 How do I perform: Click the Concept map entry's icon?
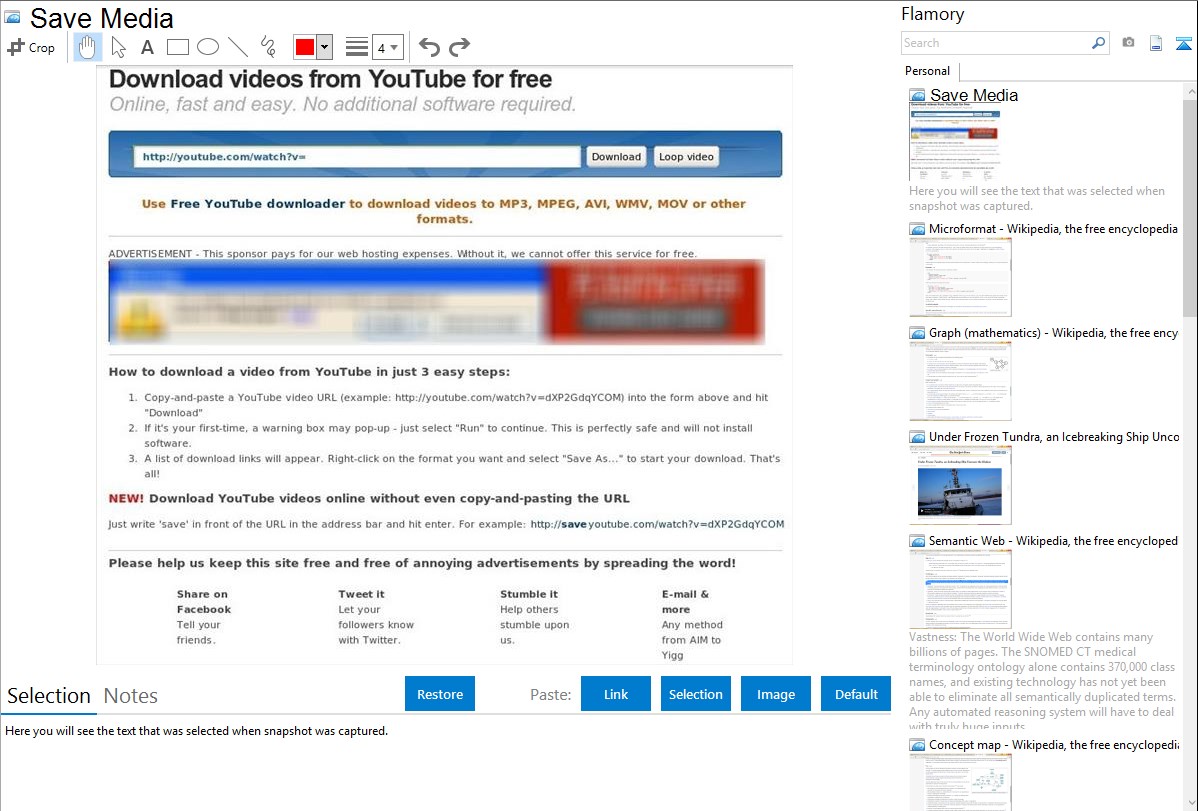point(918,745)
